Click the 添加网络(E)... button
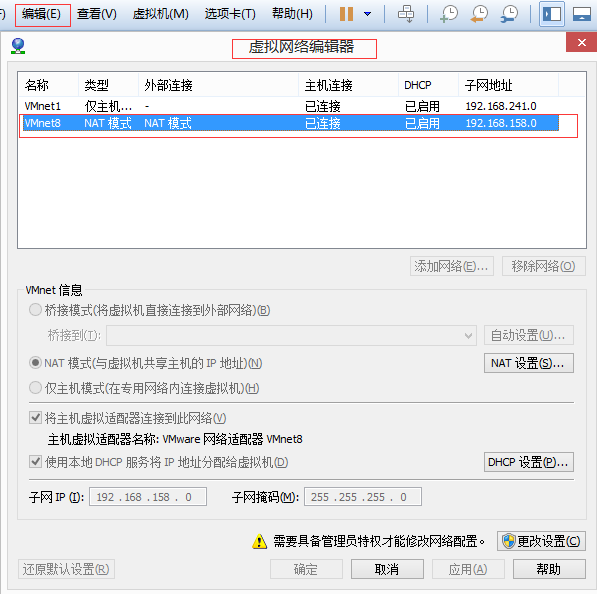 (452, 266)
